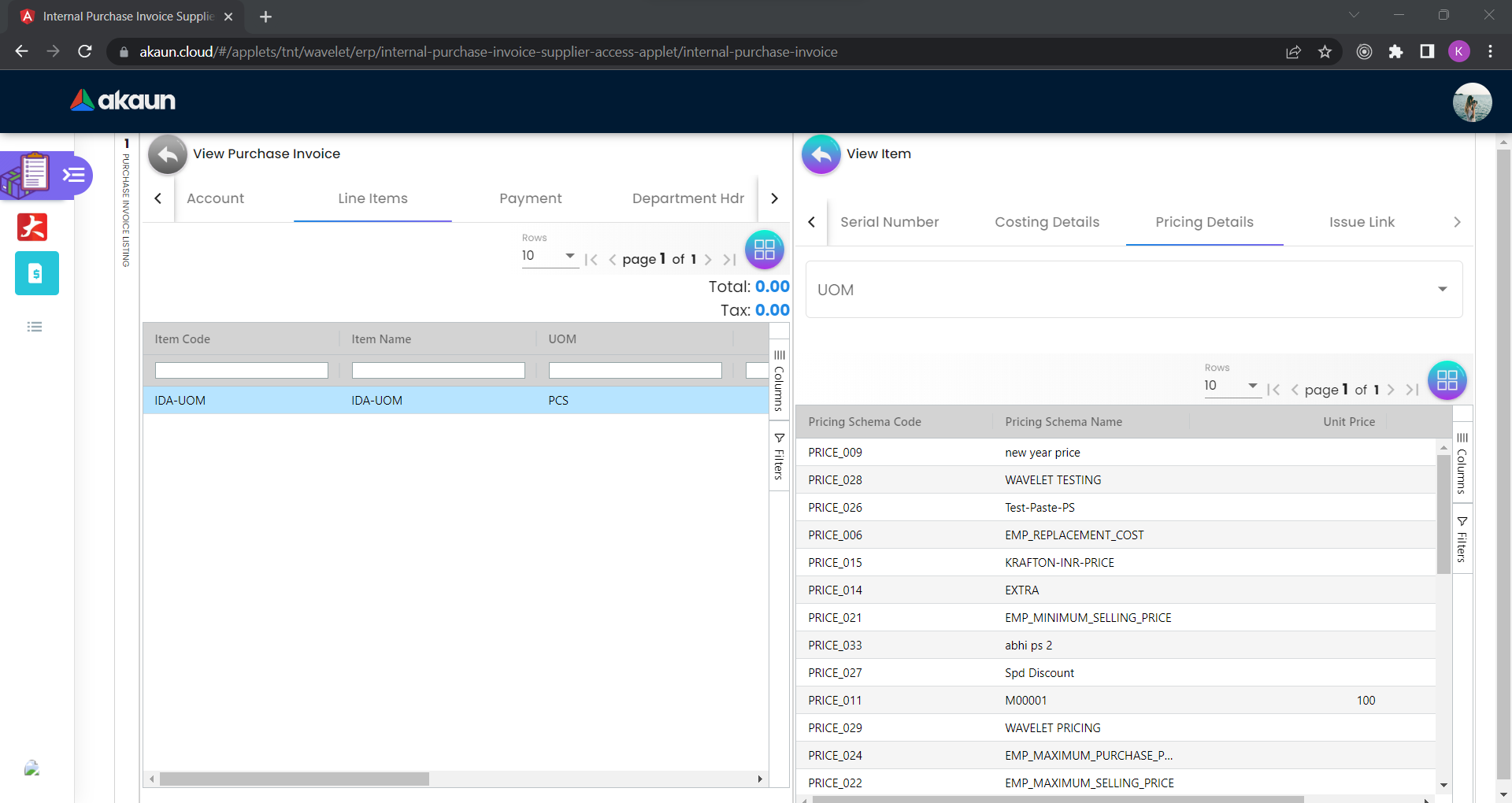Toggle Columns side panel in pricing grid
The height and width of the screenshot is (803, 1512).
tap(1462, 463)
